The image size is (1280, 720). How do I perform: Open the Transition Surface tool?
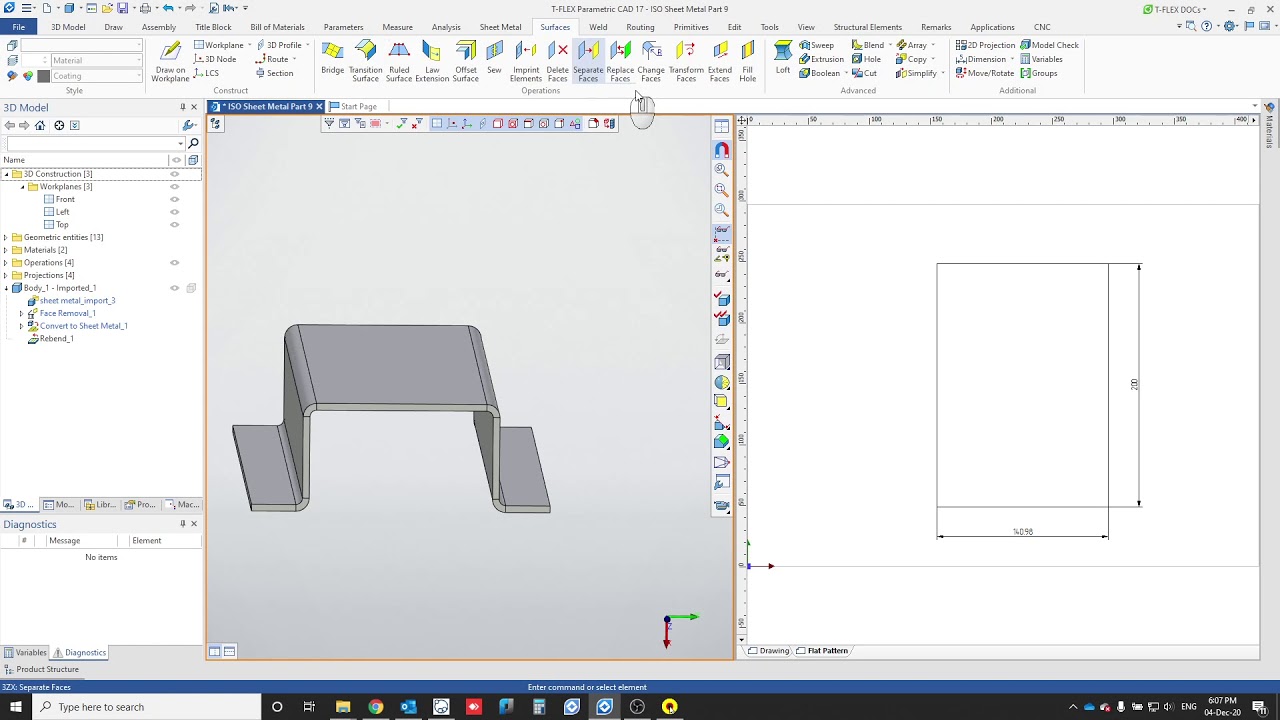tap(365, 60)
